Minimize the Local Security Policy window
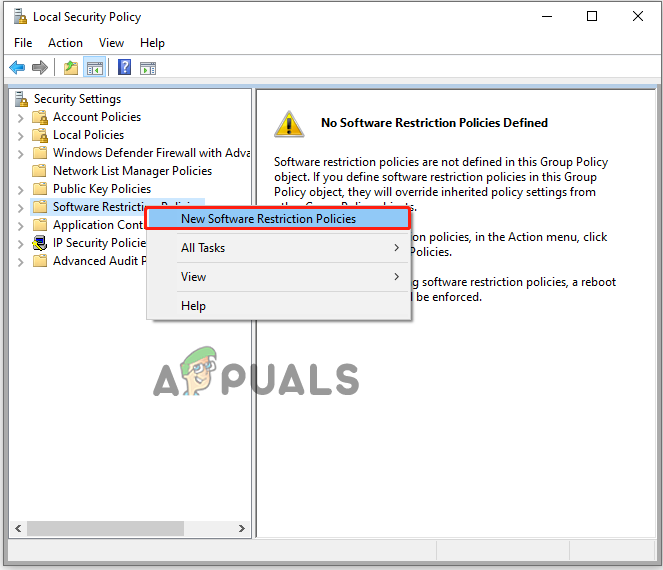Viewport: 663px width, 570px height. pyautogui.click(x=547, y=16)
